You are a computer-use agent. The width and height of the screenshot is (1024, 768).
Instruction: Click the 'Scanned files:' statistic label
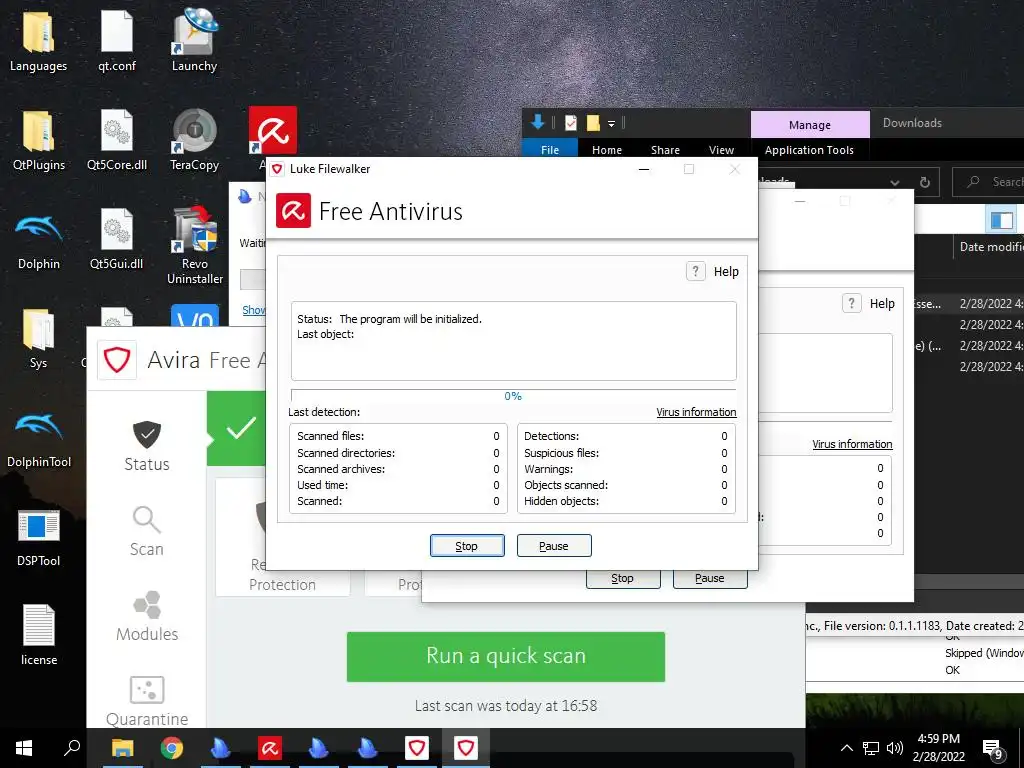(x=330, y=436)
